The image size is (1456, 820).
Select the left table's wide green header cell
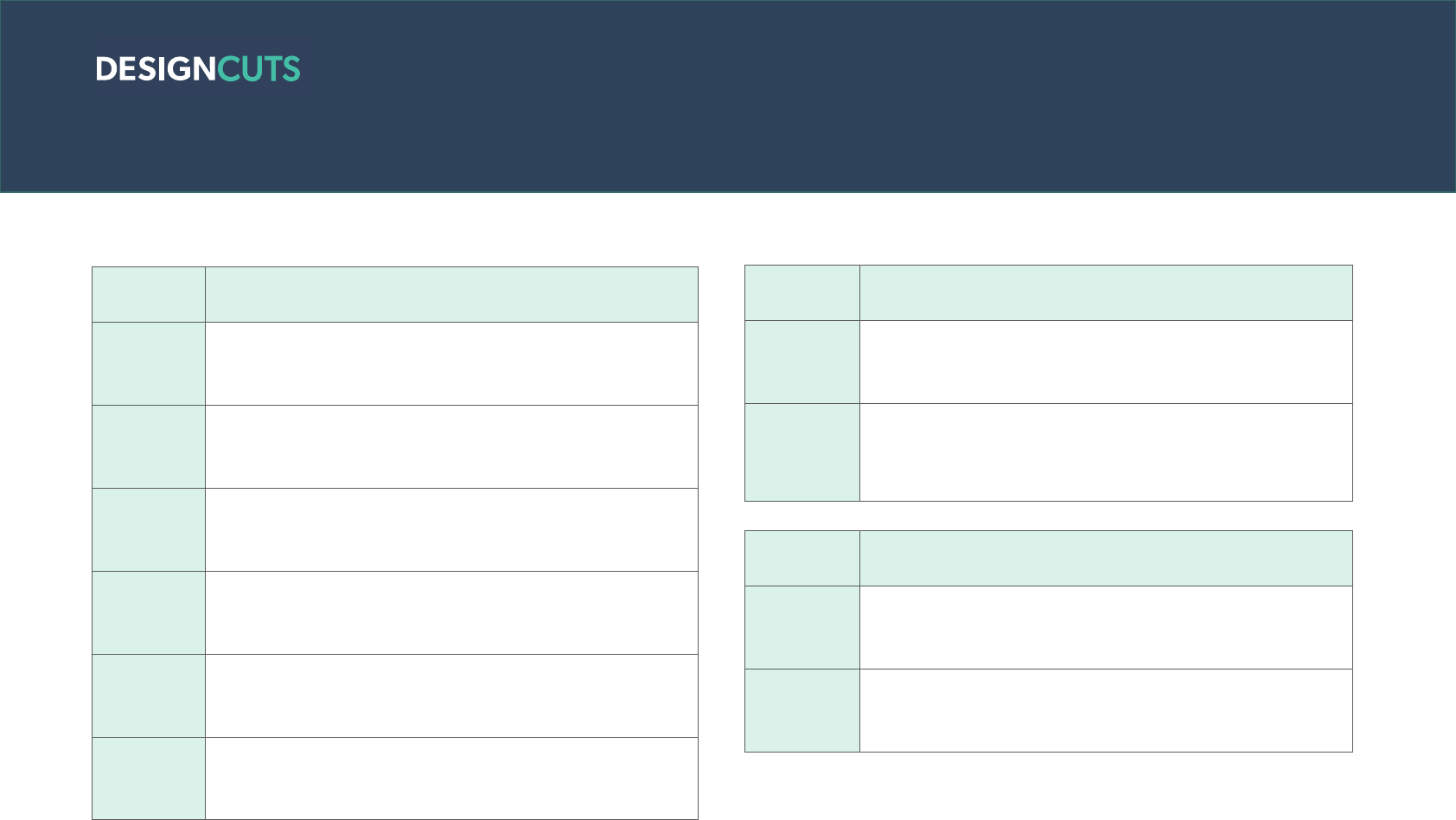tap(451, 295)
